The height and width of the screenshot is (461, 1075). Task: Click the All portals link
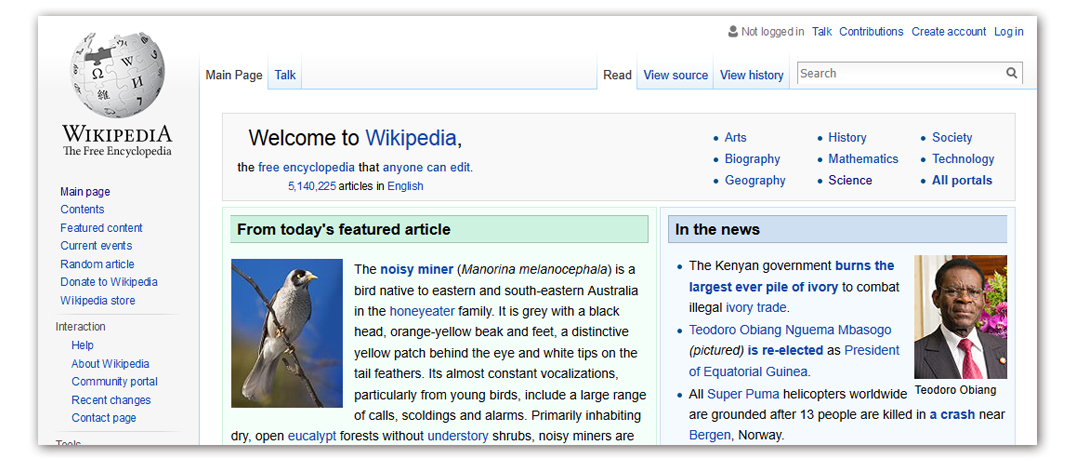click(962, 180)
